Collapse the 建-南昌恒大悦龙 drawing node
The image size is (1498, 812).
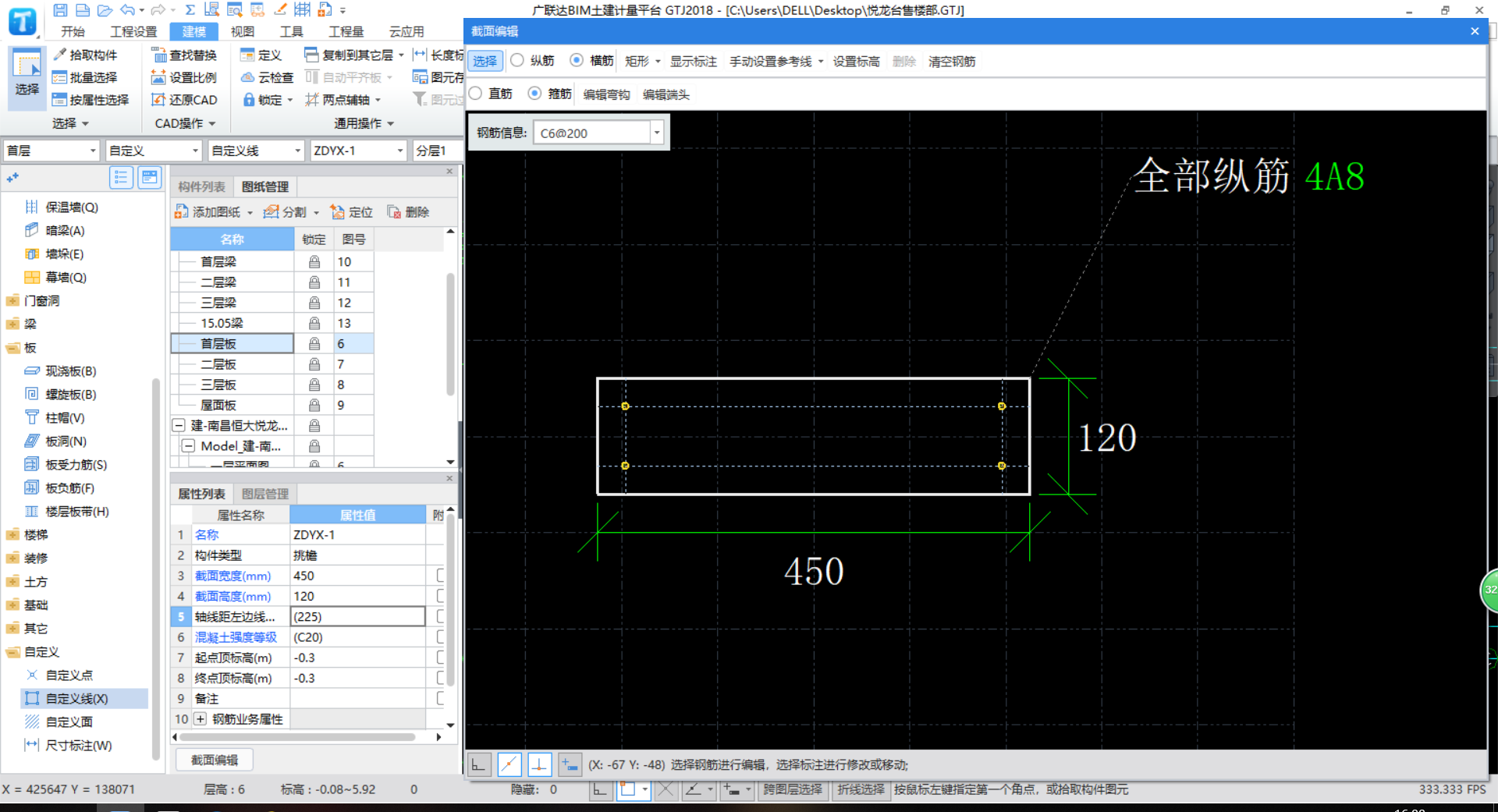click(179, 426)
